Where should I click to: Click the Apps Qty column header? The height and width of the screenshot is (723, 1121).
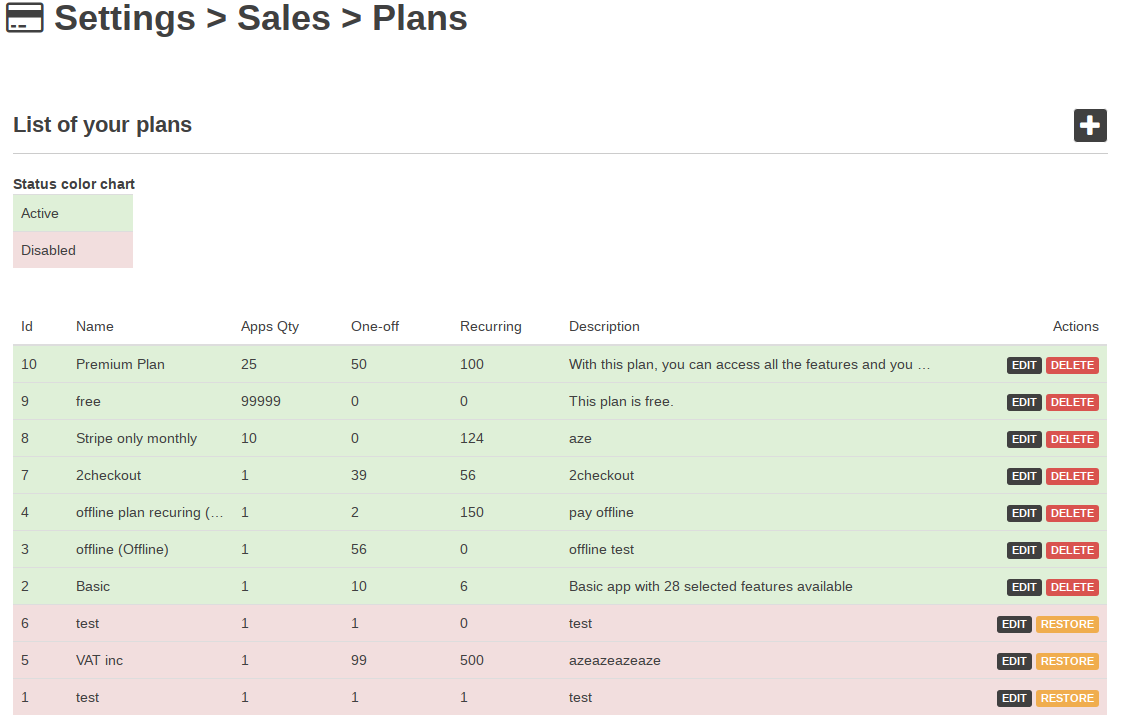point(270,326)
